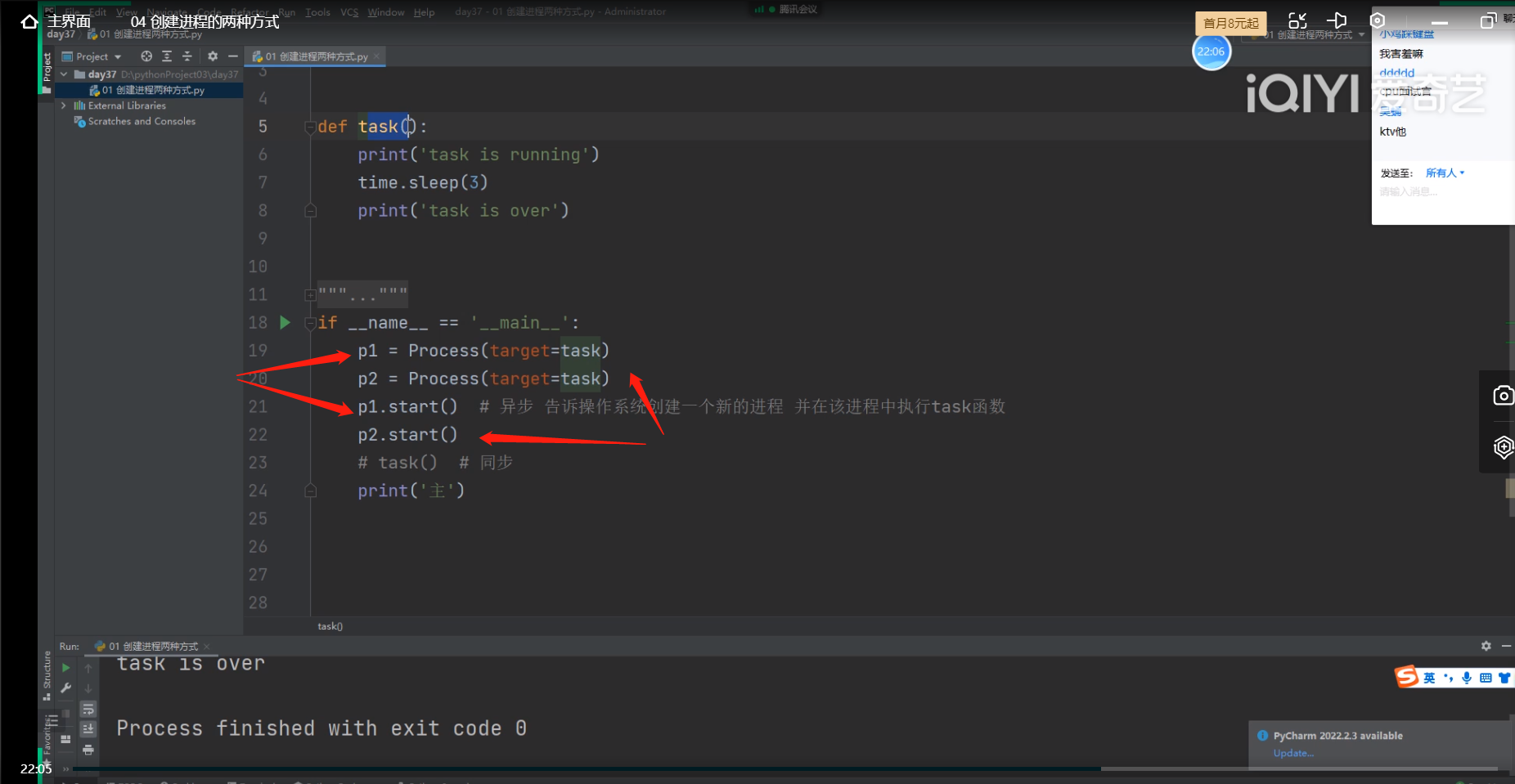Click the 22:06 floating time bubble
This screenshot has width=1515, height=784.
(x=1211, y=52)
